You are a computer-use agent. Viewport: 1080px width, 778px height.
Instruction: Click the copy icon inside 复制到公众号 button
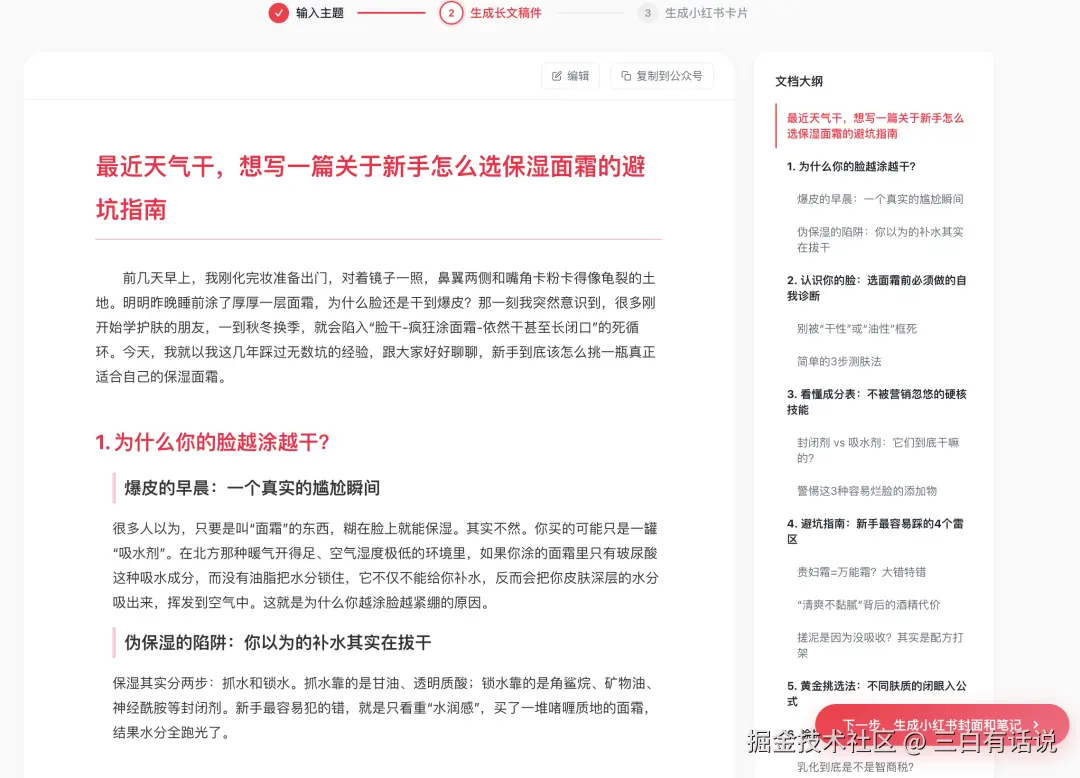point(625,75)
